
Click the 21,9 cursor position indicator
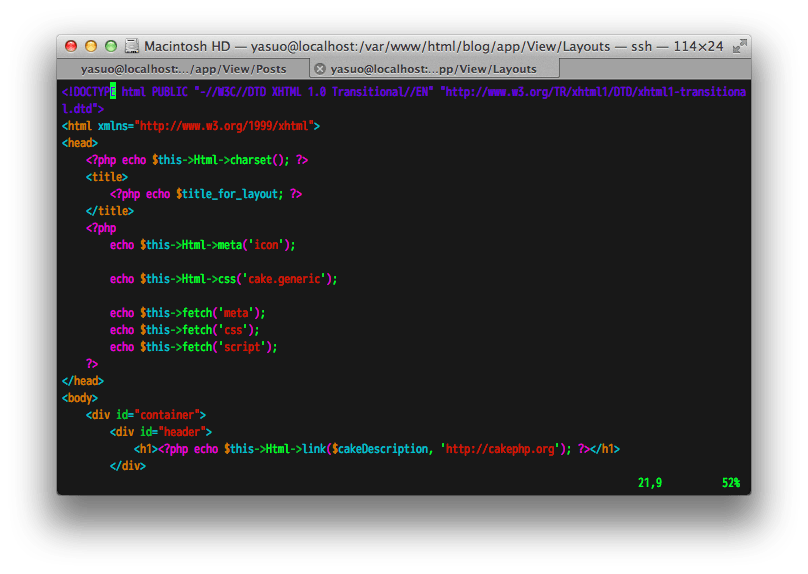click(650, 483)
